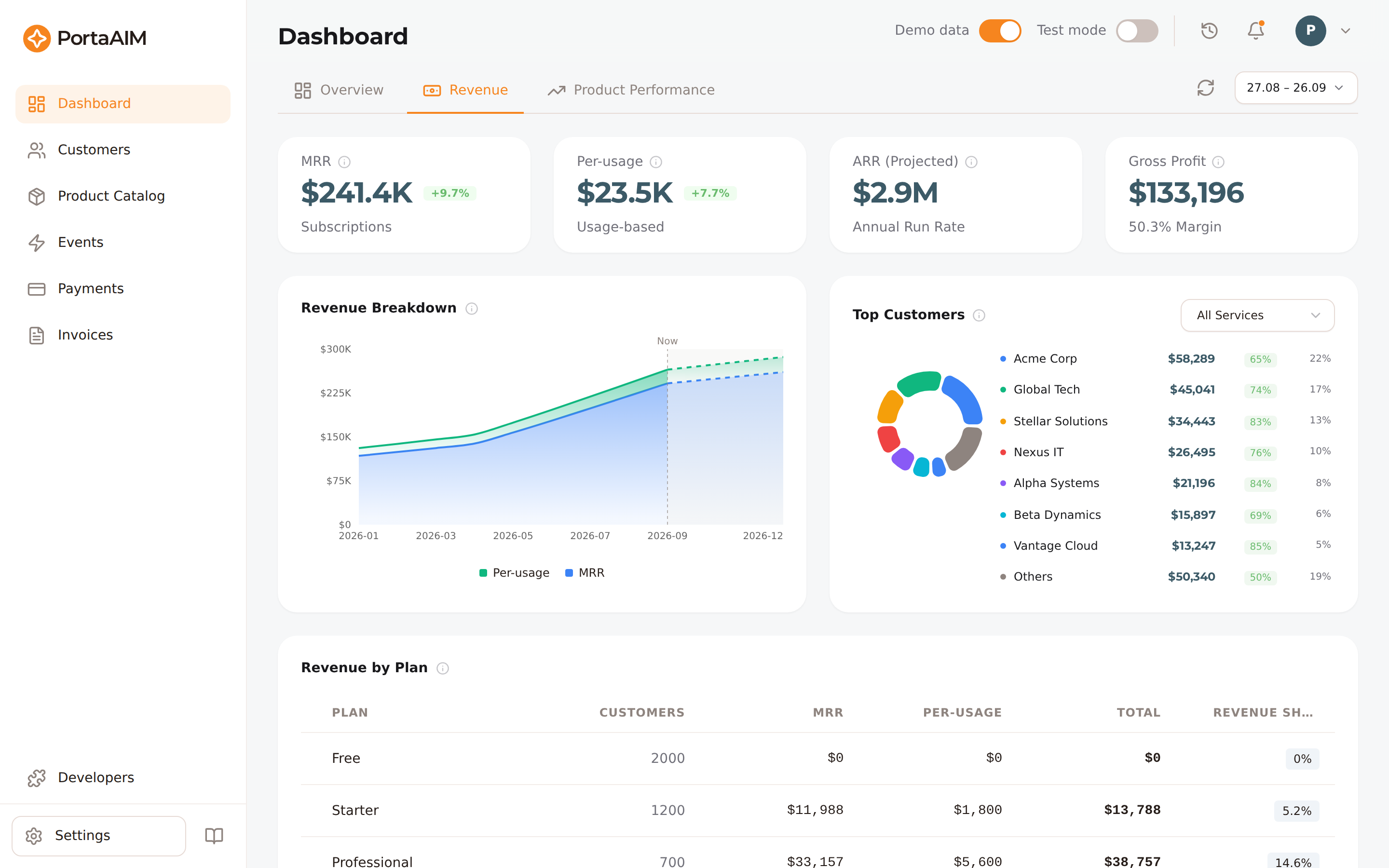Click the Settings button
Image resolution: width=1389 pixels, height=868 pixels.
point(99,836)
